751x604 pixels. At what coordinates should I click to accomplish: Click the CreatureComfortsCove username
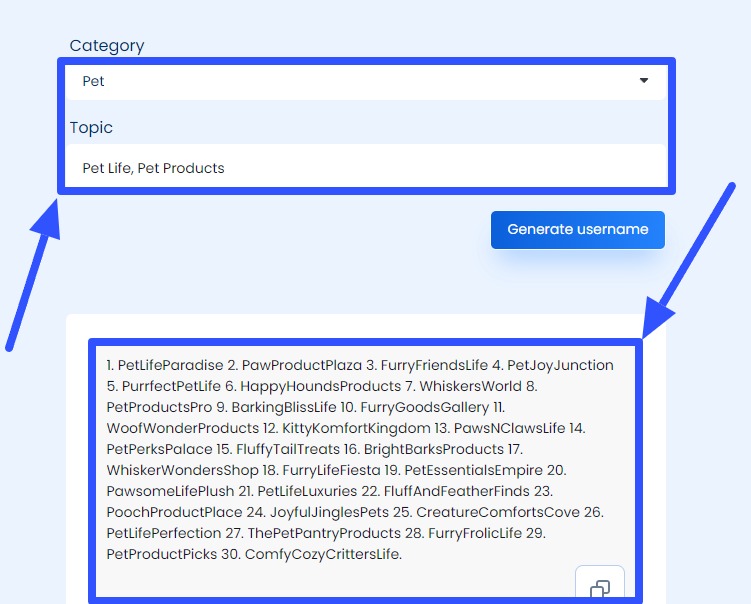click(498, 512)
